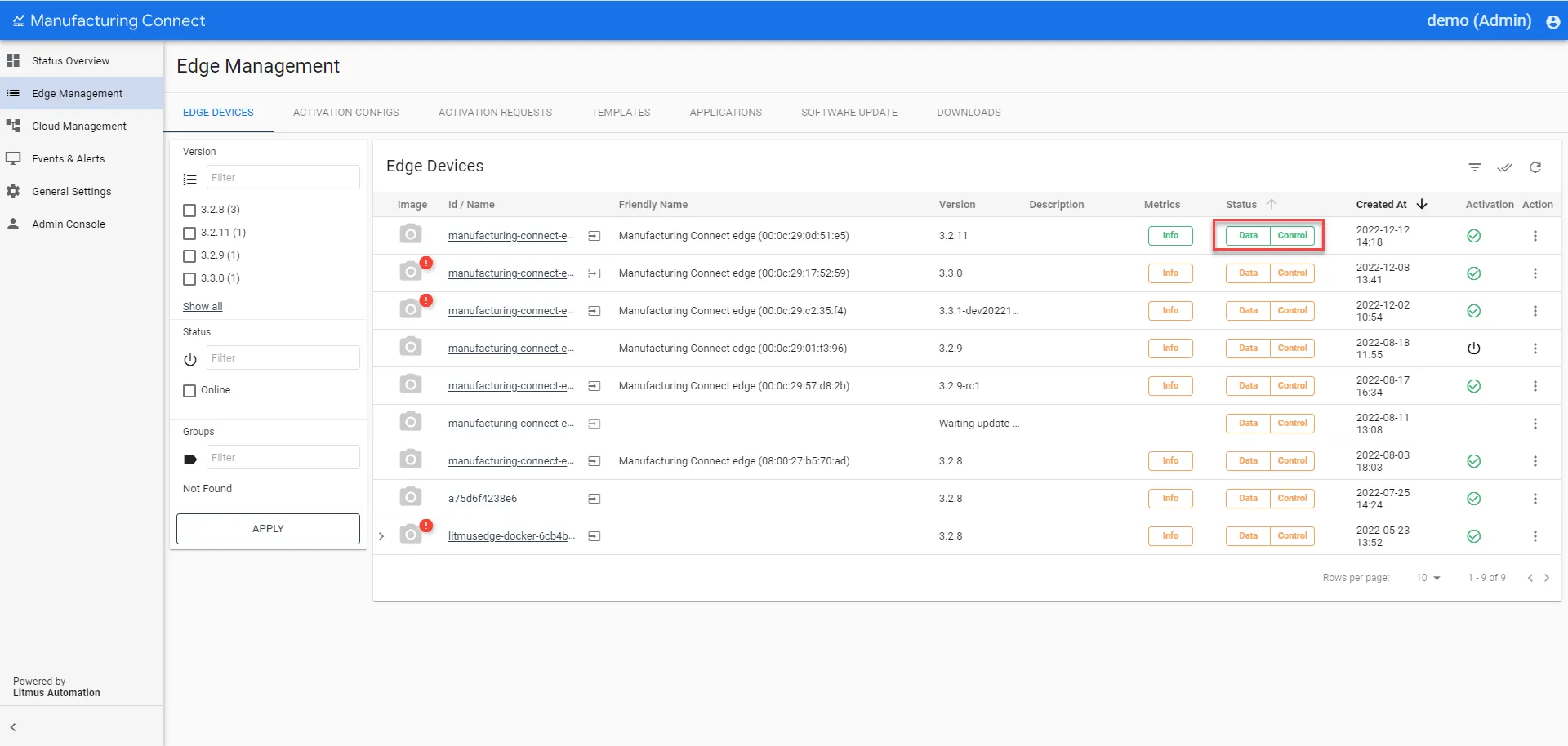The height and width of the screenshot is (746, 1568).
Task: Go to previous page of devices
Action: (x=1530, y=578)
